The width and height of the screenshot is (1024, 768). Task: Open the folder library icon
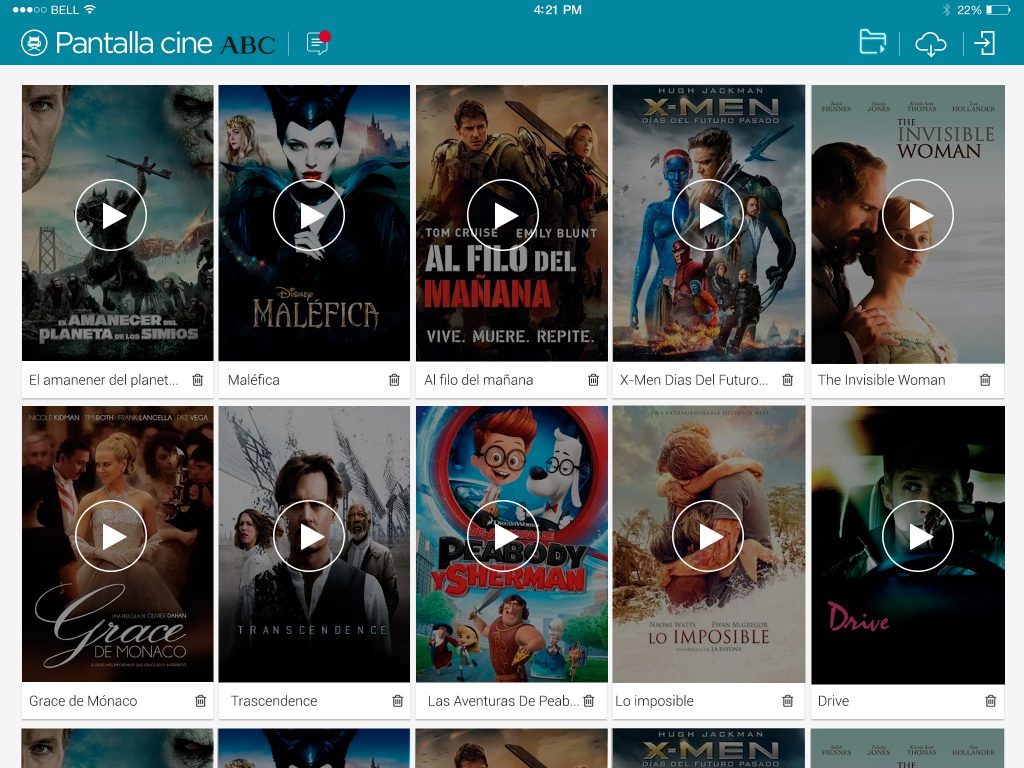873,43
